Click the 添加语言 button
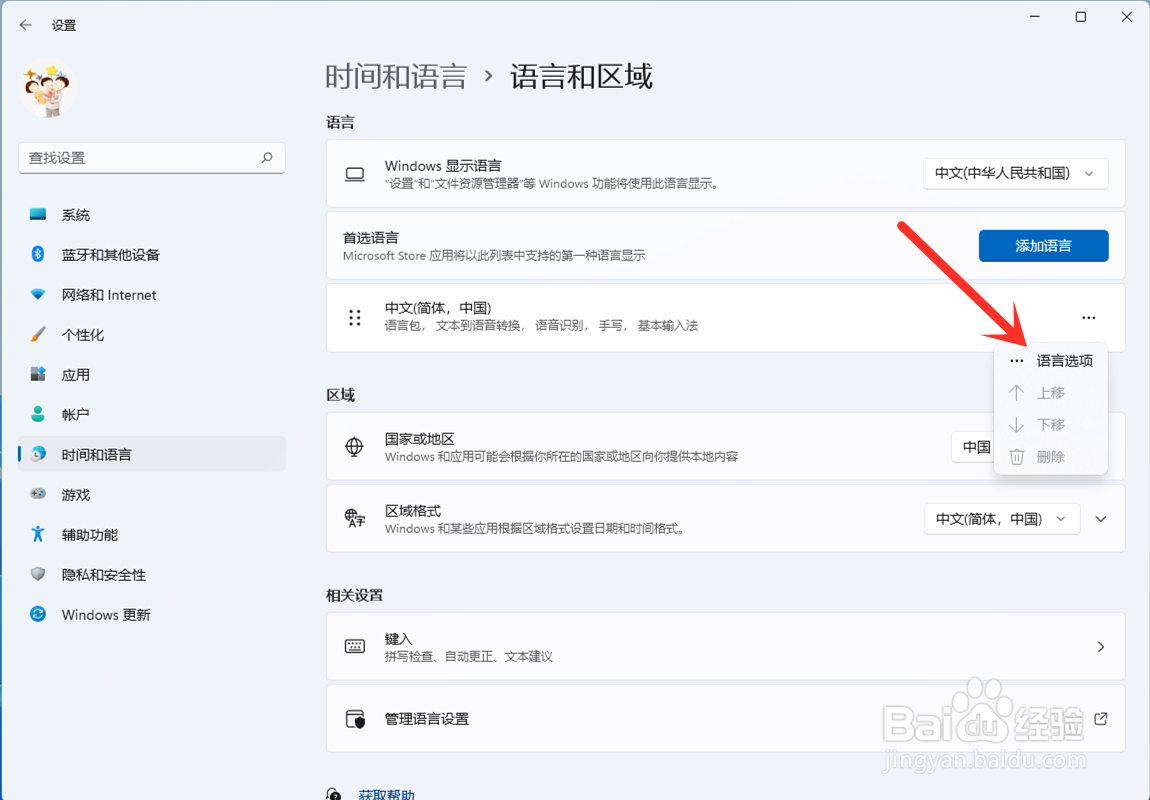This screenshot has height=800, width=1150. (x=1043, y=246)
